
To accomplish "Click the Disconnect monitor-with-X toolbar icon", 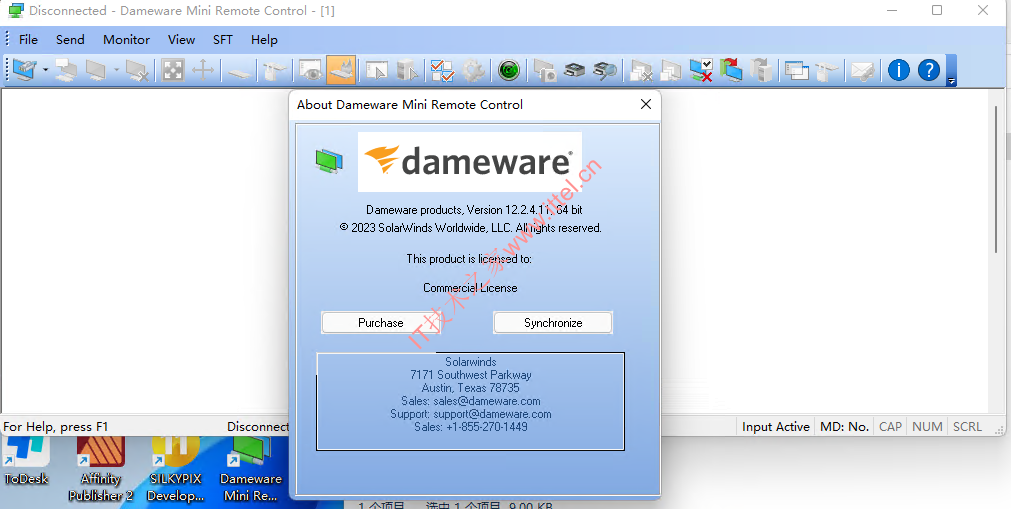I will [x=138, y=70].
